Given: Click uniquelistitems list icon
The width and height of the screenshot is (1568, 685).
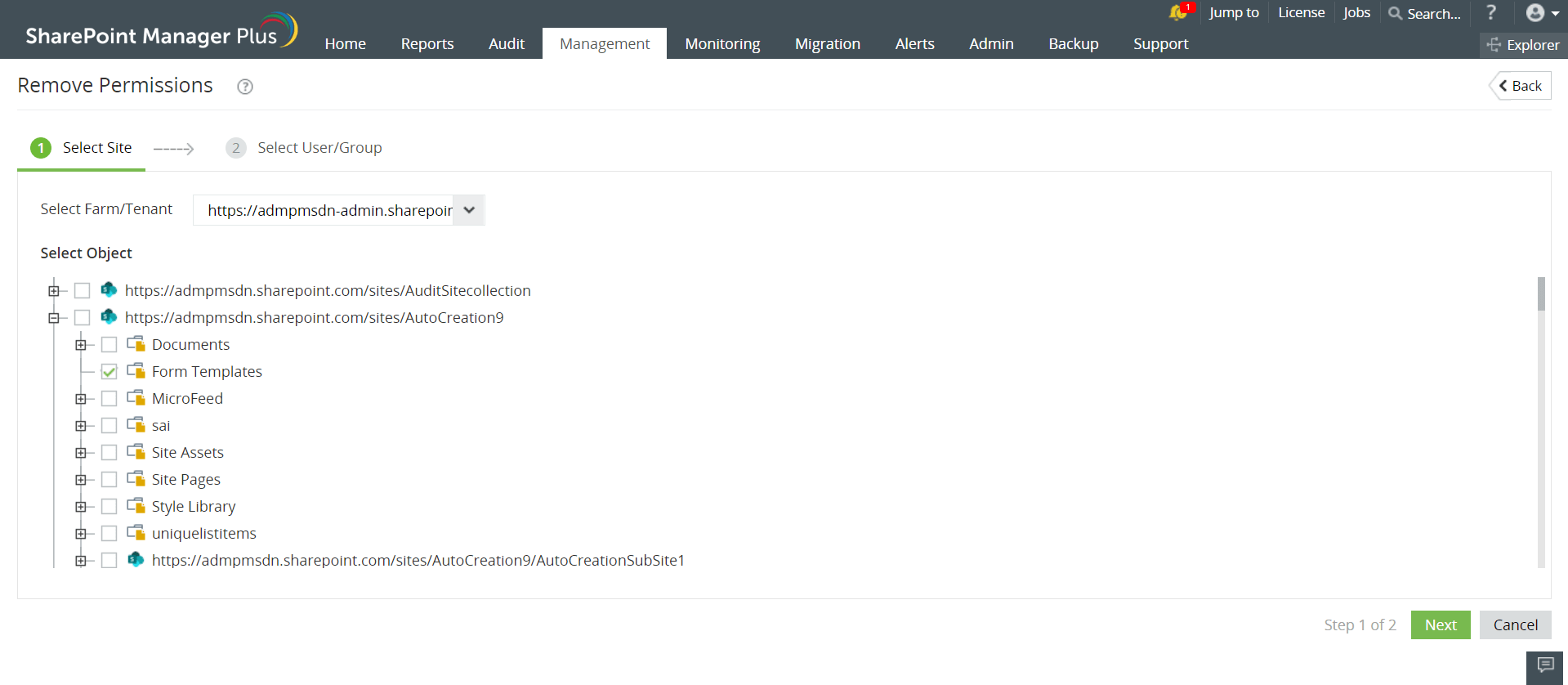Looking at the screenshot, I should coord(136,532).
